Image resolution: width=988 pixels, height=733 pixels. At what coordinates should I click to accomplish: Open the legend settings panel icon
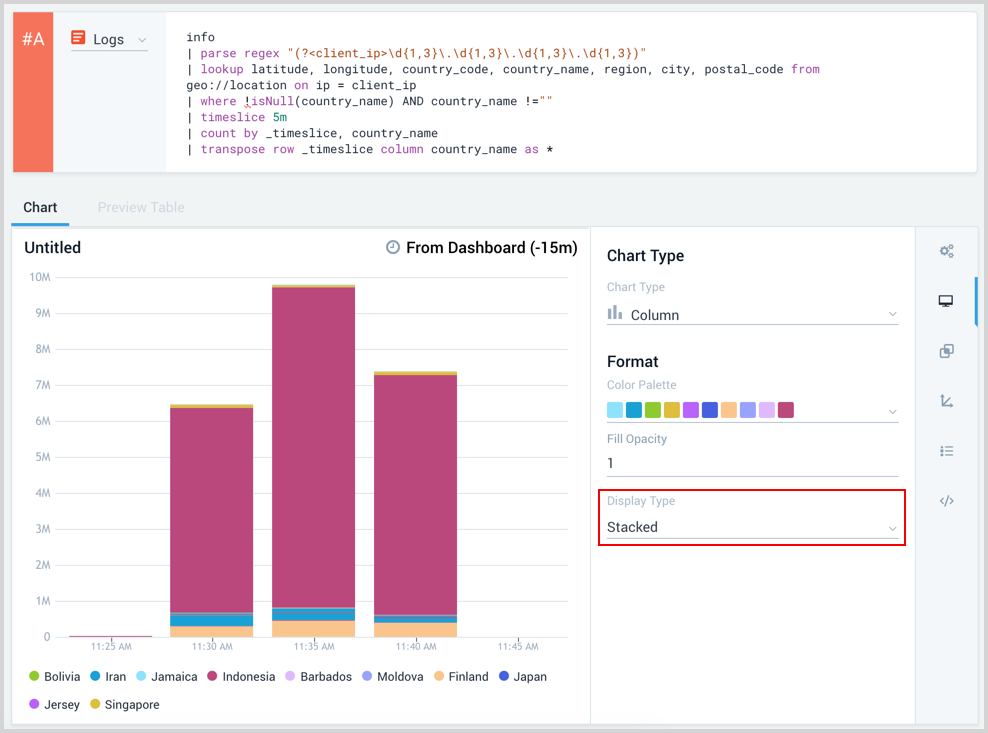(946, 451)
